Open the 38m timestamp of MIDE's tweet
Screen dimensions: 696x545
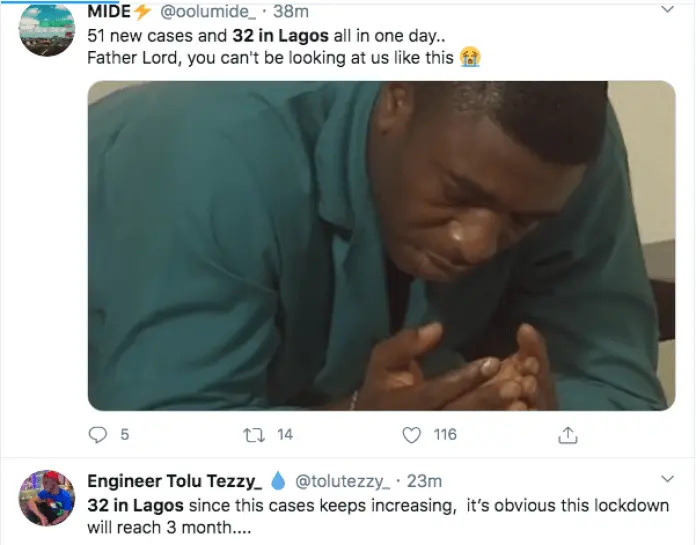point(291,12)
